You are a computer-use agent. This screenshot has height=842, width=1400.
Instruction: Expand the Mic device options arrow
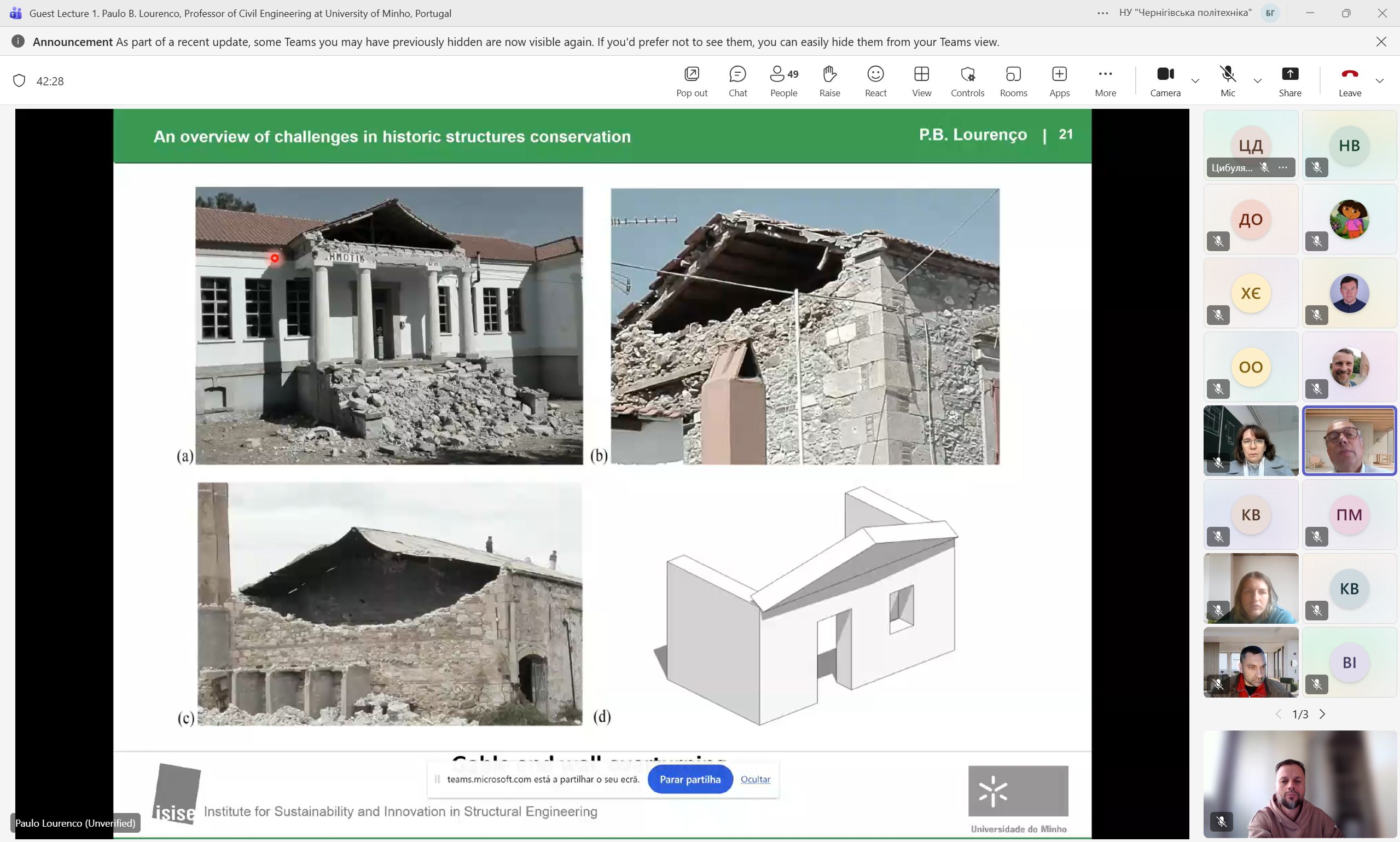click(x=1257, y=81)
